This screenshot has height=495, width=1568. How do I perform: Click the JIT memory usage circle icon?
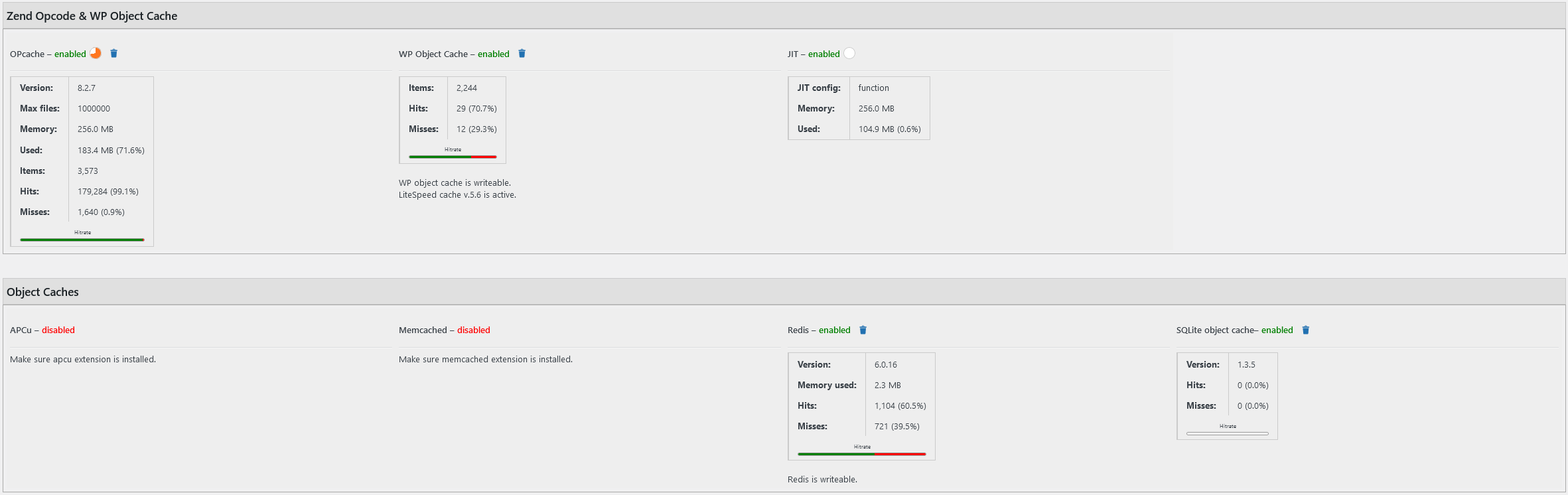[x=849, y=53]
